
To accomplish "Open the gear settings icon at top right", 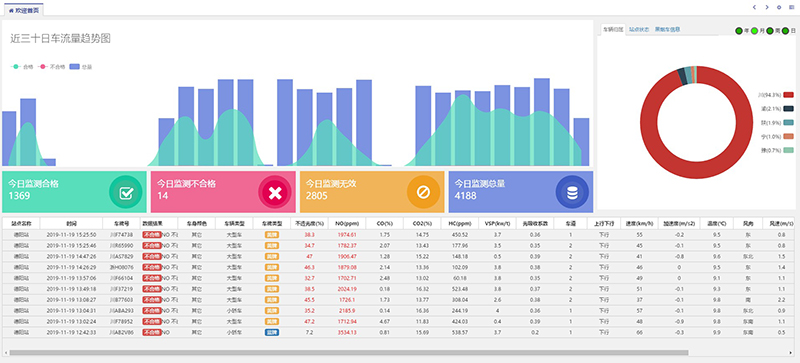I will (x=779, y=7).
